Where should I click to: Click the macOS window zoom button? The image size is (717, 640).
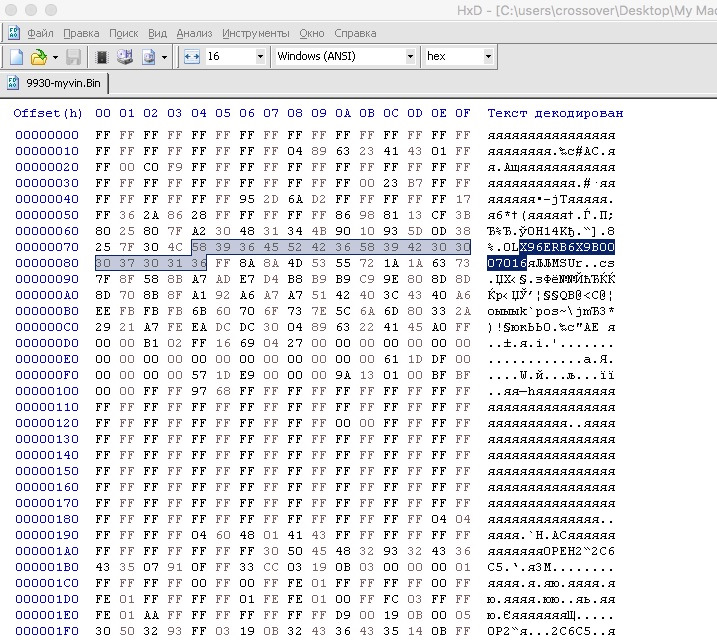pos(51,10)
